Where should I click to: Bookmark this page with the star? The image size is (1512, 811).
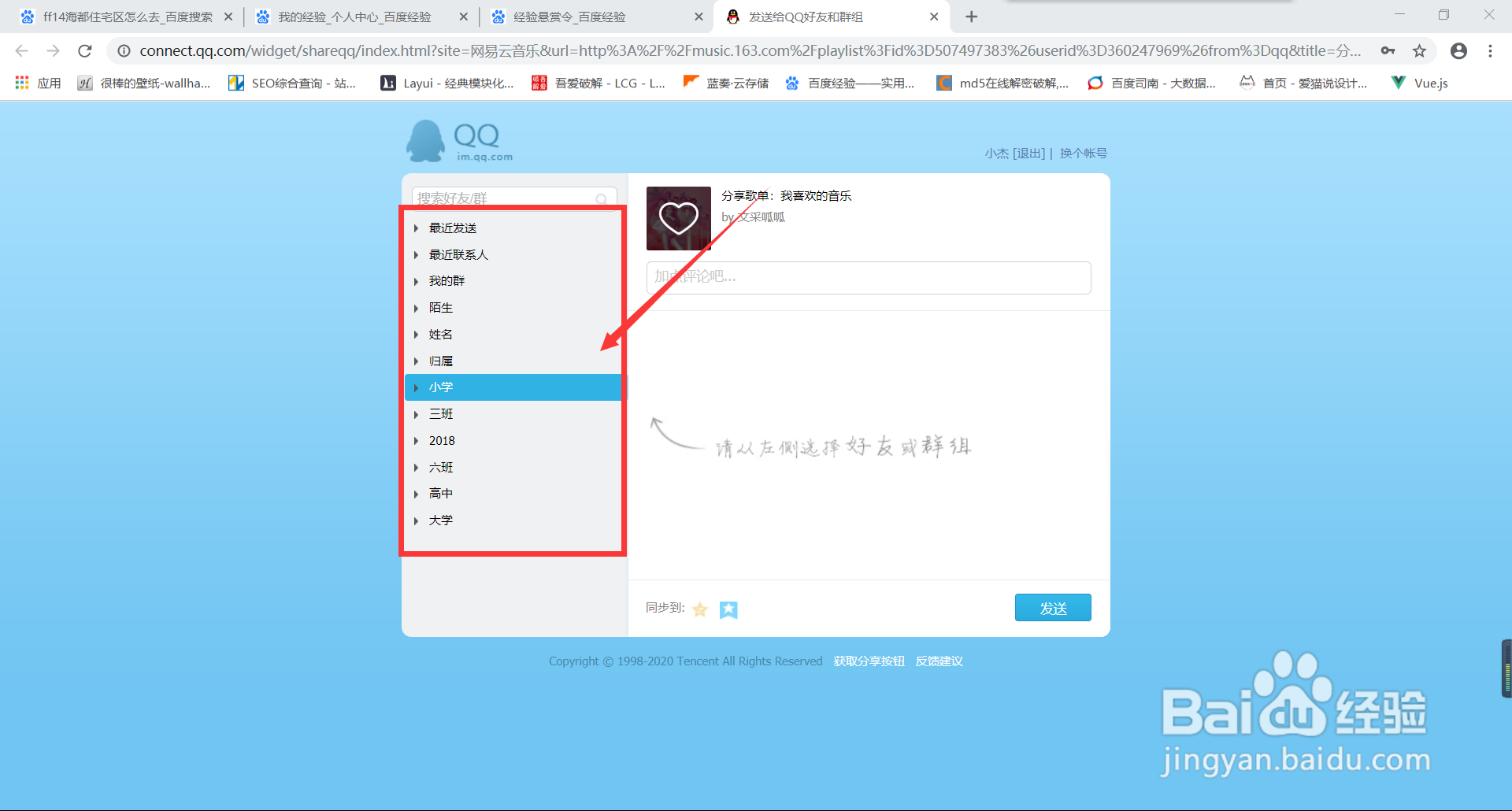1419,51
